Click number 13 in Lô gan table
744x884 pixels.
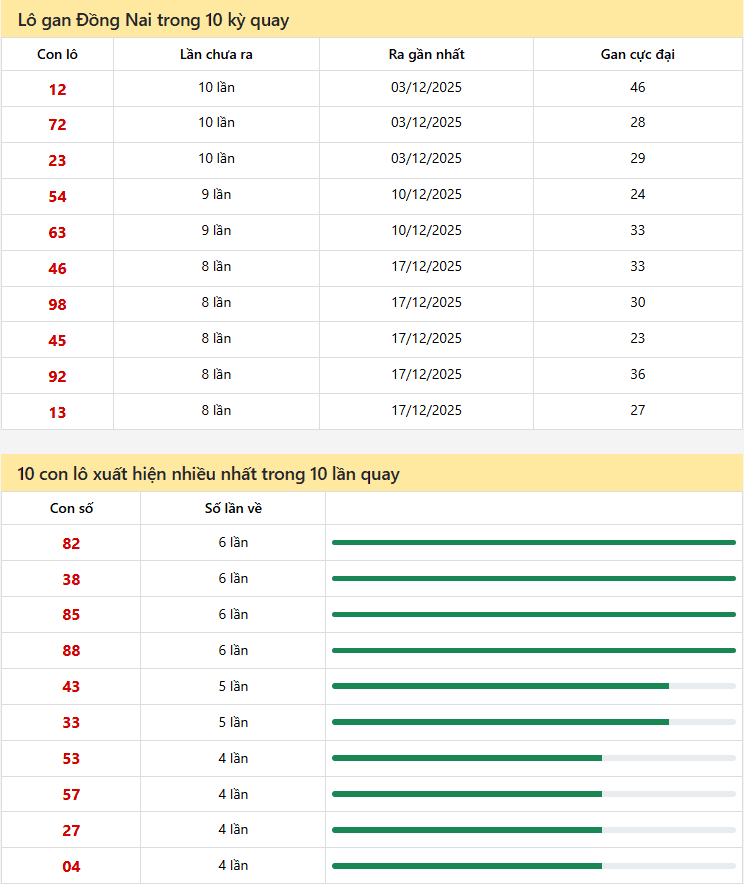click(x=57, y=412)
